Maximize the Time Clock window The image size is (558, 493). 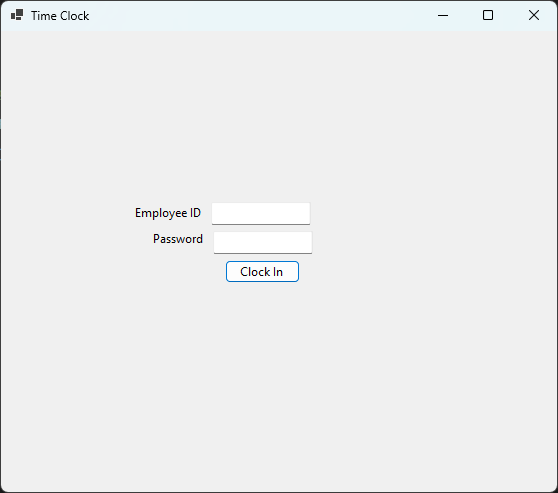tap(488, 15)
